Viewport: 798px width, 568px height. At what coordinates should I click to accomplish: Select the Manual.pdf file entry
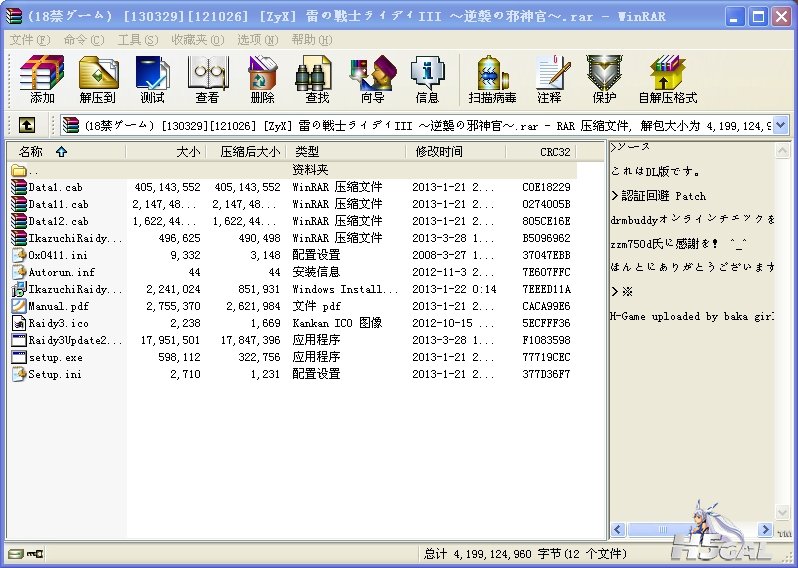57,306
